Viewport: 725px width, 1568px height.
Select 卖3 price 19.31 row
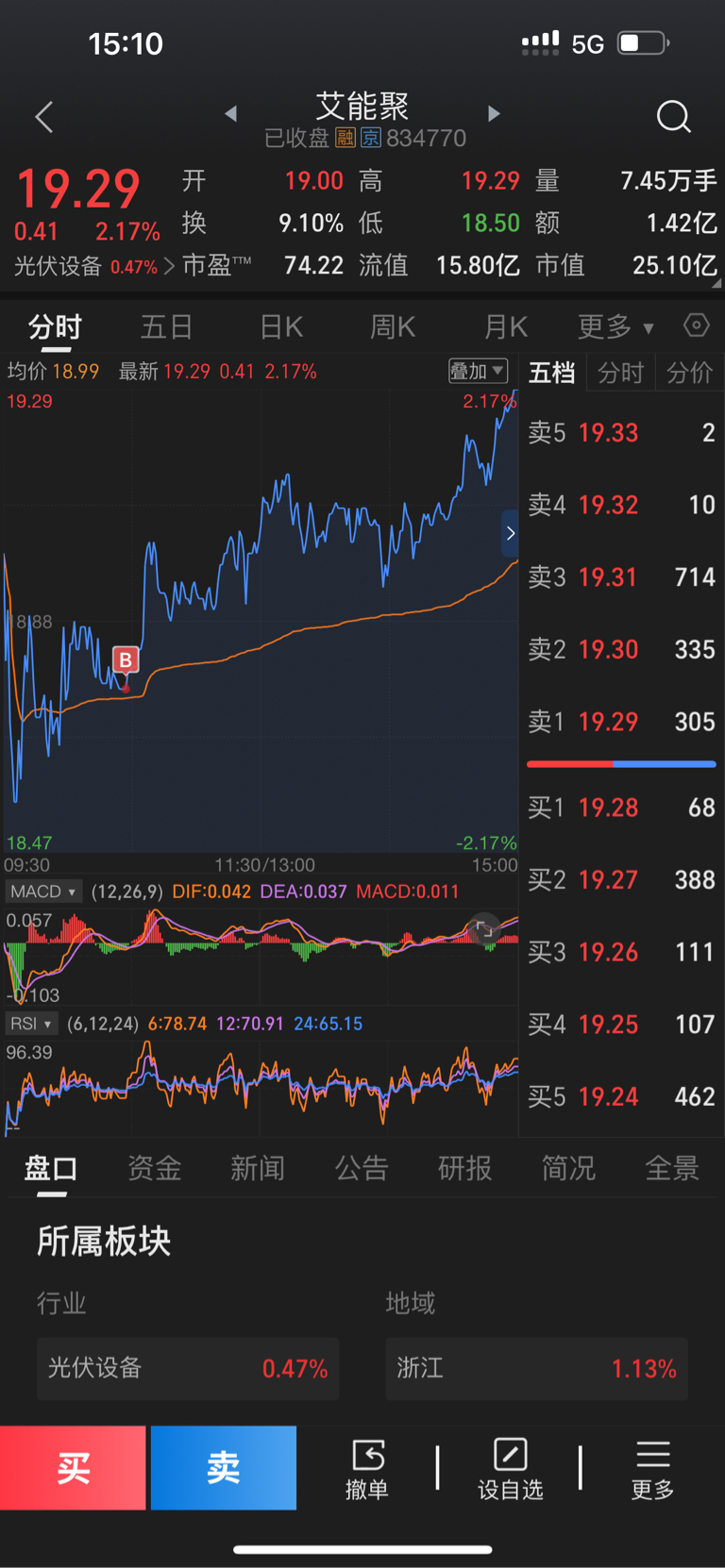(621, 577)
